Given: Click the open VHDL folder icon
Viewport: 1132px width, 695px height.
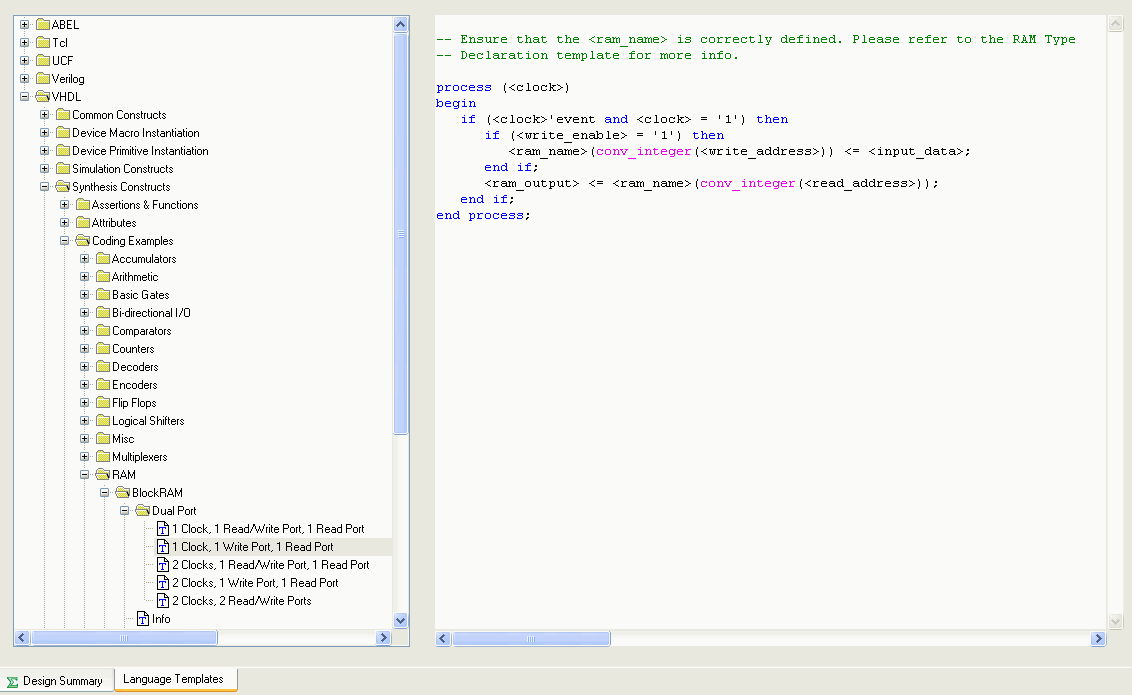Looking at the screenshot, I should (43, 97).
